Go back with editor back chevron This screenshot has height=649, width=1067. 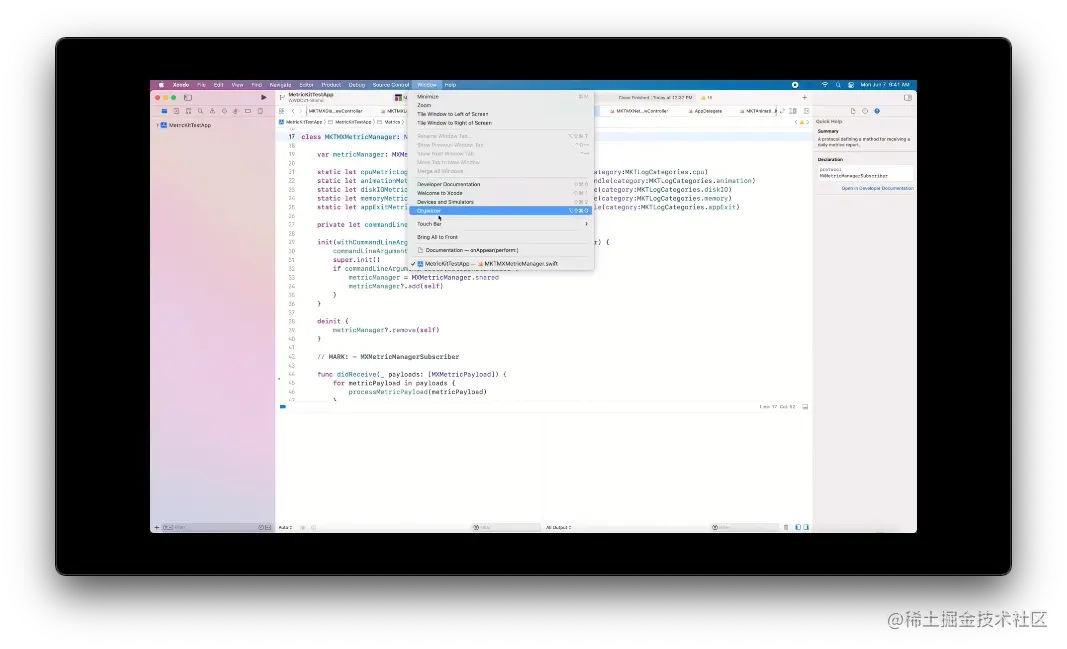[x=293, y=111]
